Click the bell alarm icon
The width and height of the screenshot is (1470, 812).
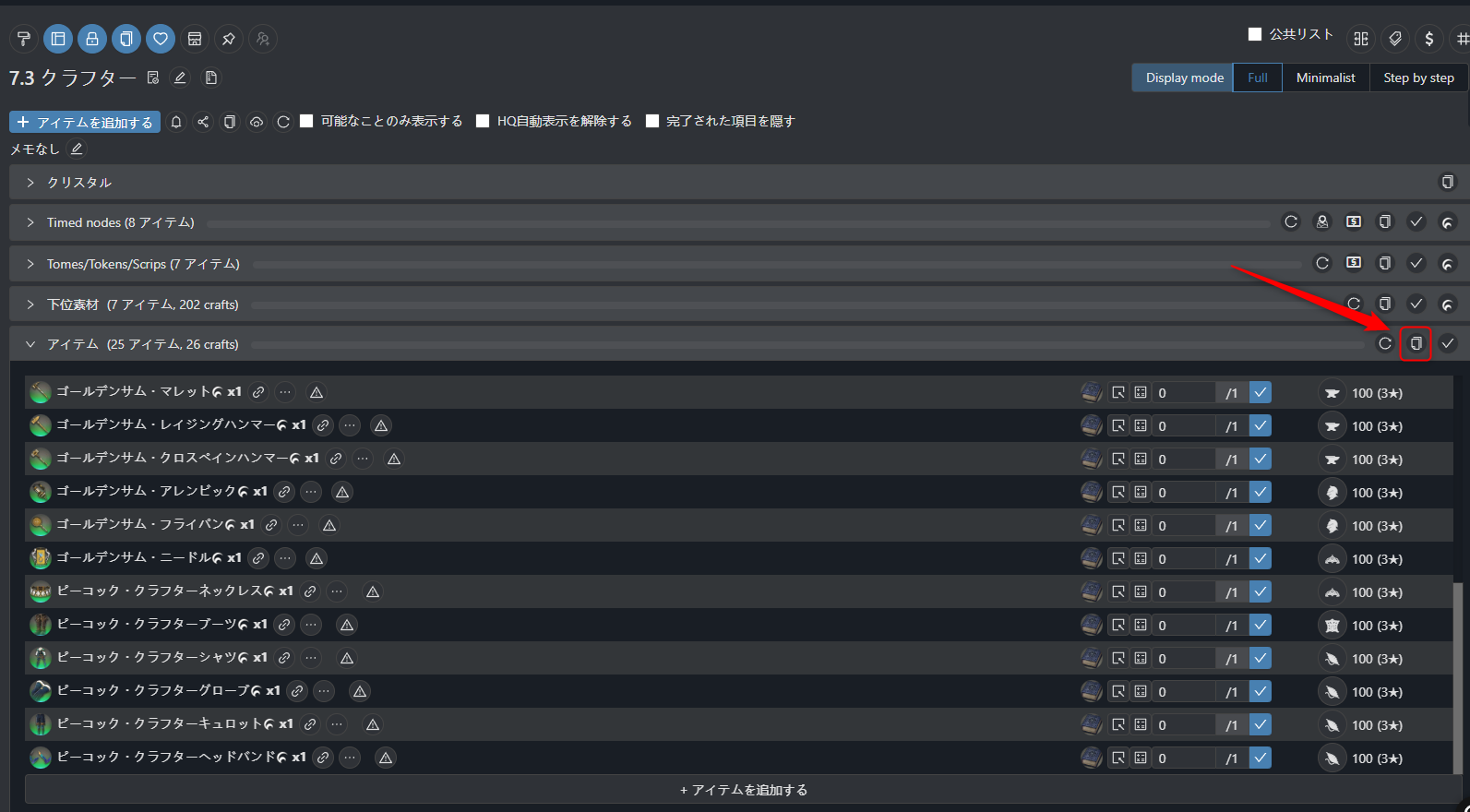176,122
